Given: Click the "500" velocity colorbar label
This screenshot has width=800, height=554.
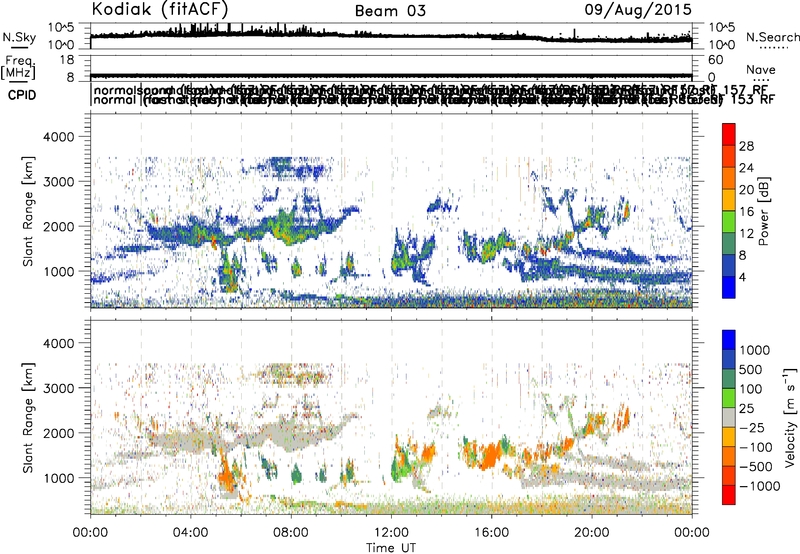Looking at the screenshot, I should pos(751,370).
